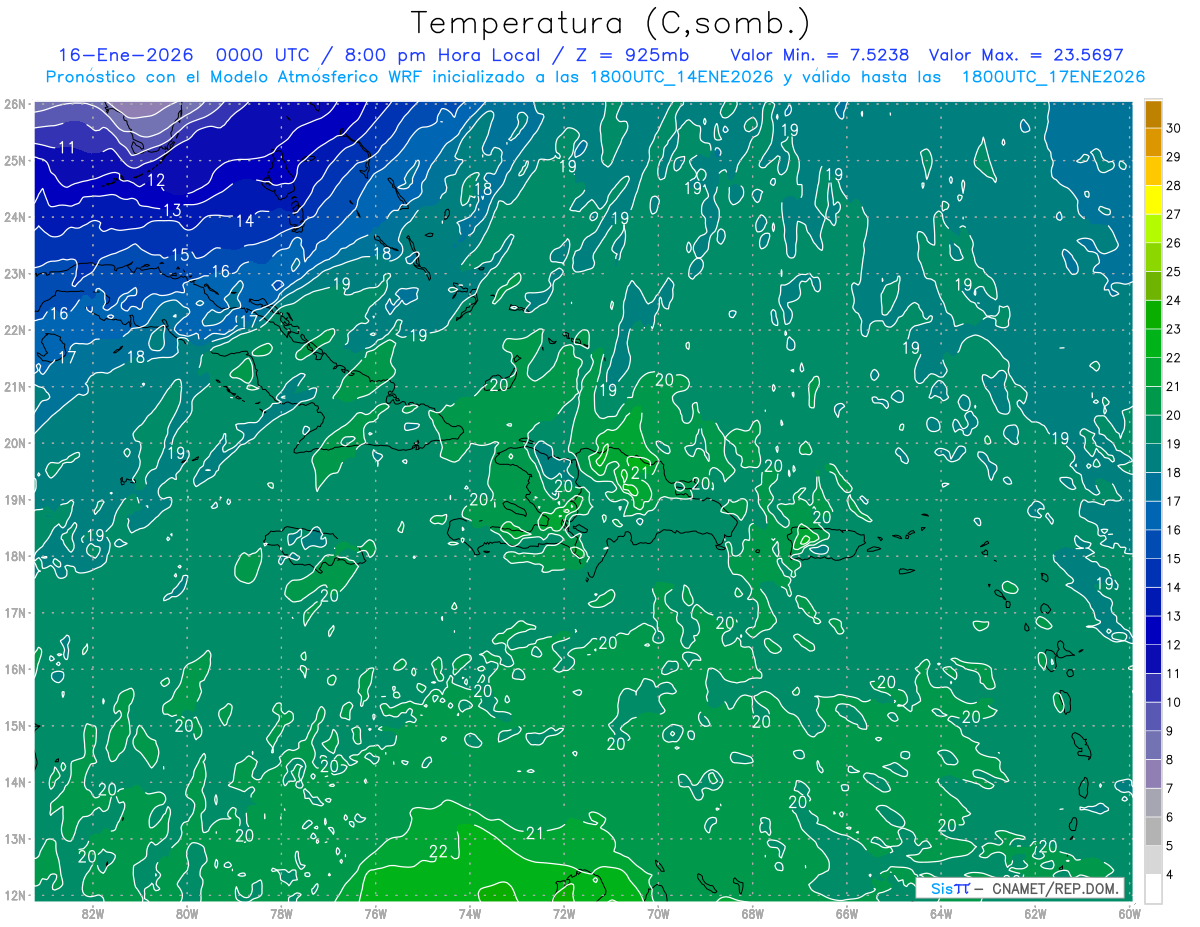
Task: Pick the teal legend swatch between 18 and 19
Action: 1153,458
